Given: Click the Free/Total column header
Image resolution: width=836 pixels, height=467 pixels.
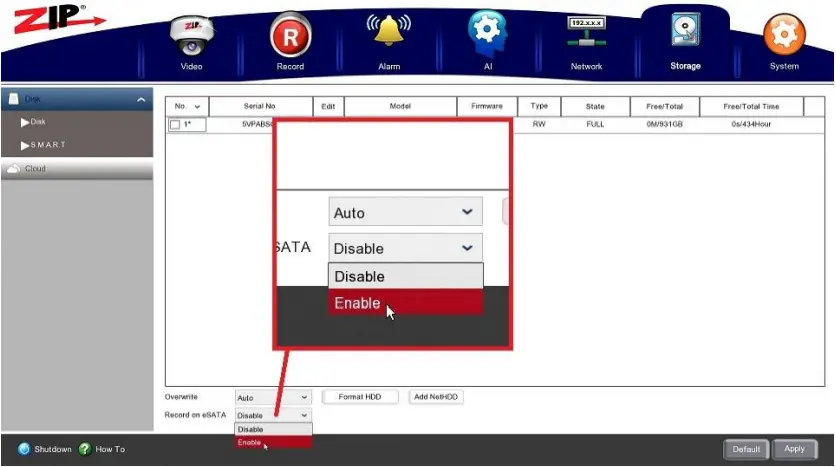Looking at the screenshot, I should click(664, 107).
